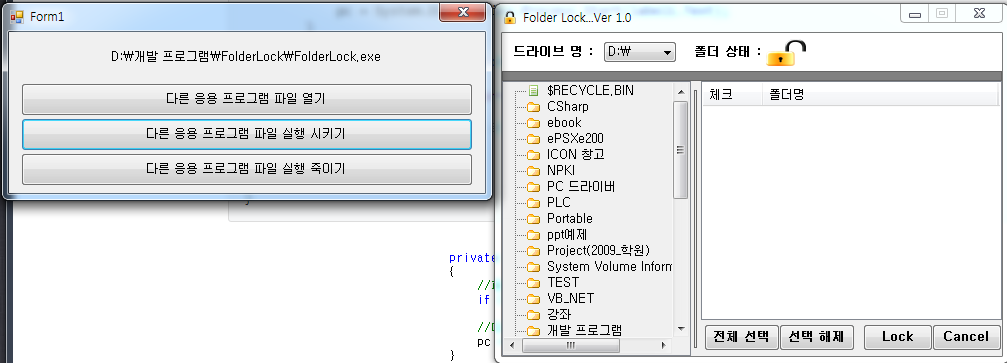
Task: Click 다른 응용 프로그램 파일 실행 시키기 button
Action: (247, 134)
